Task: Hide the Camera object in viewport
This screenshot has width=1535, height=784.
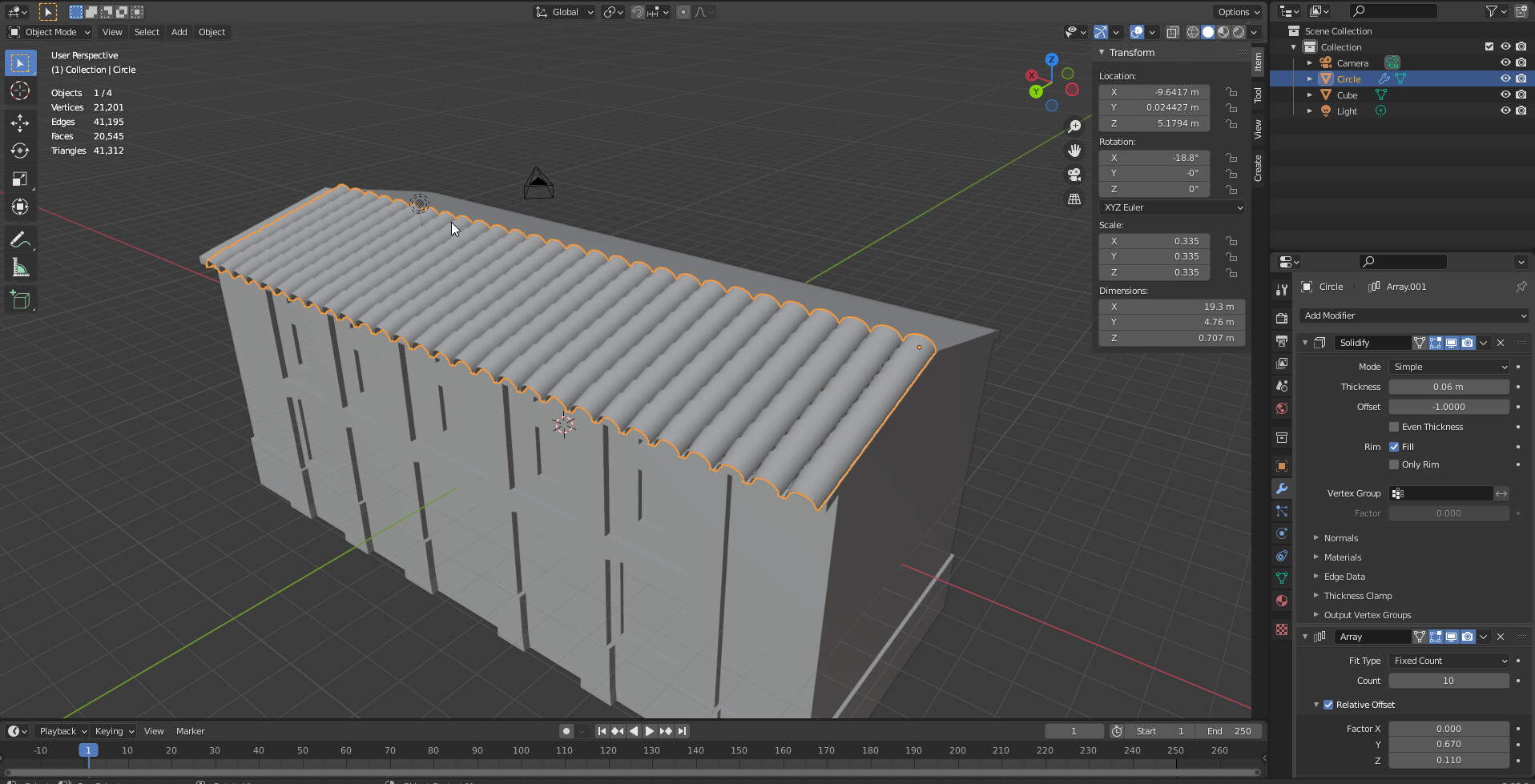Action: [1505, 62]
